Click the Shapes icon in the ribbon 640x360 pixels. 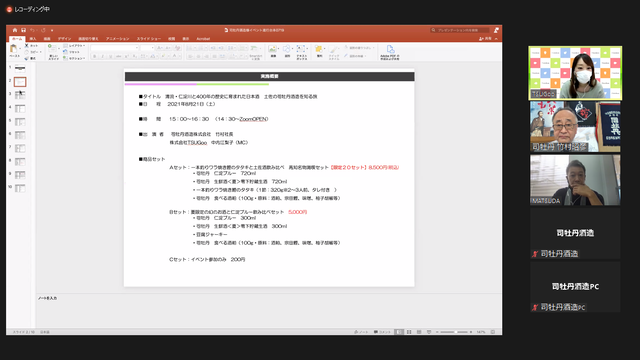coord(287,49)
